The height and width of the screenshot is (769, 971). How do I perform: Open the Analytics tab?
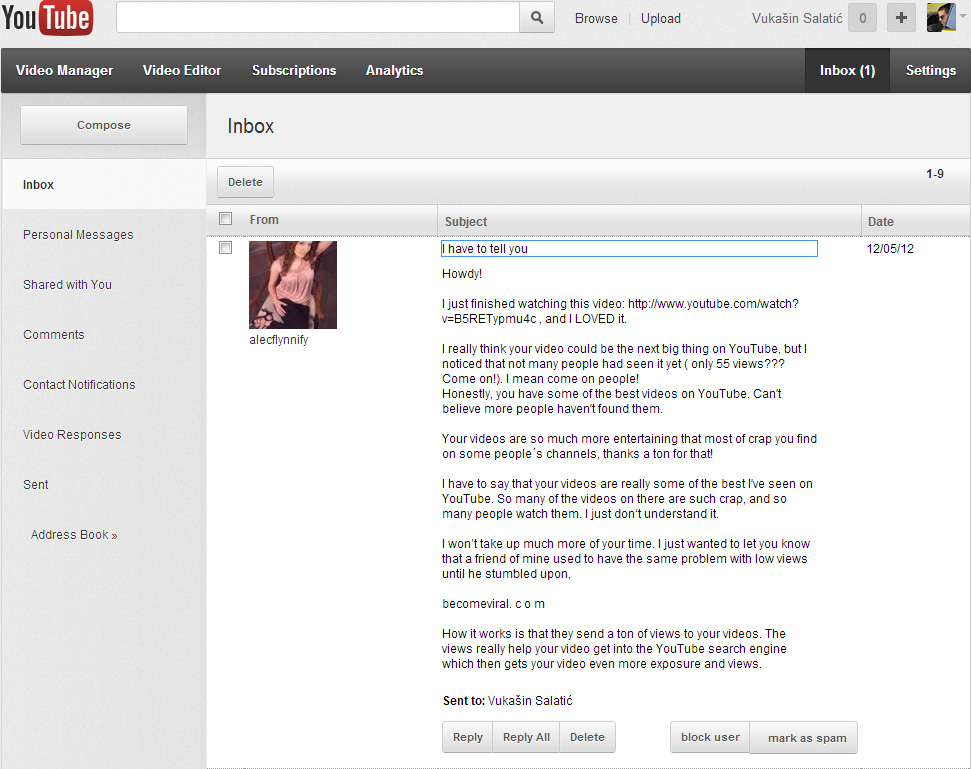[x=394, y=71]
